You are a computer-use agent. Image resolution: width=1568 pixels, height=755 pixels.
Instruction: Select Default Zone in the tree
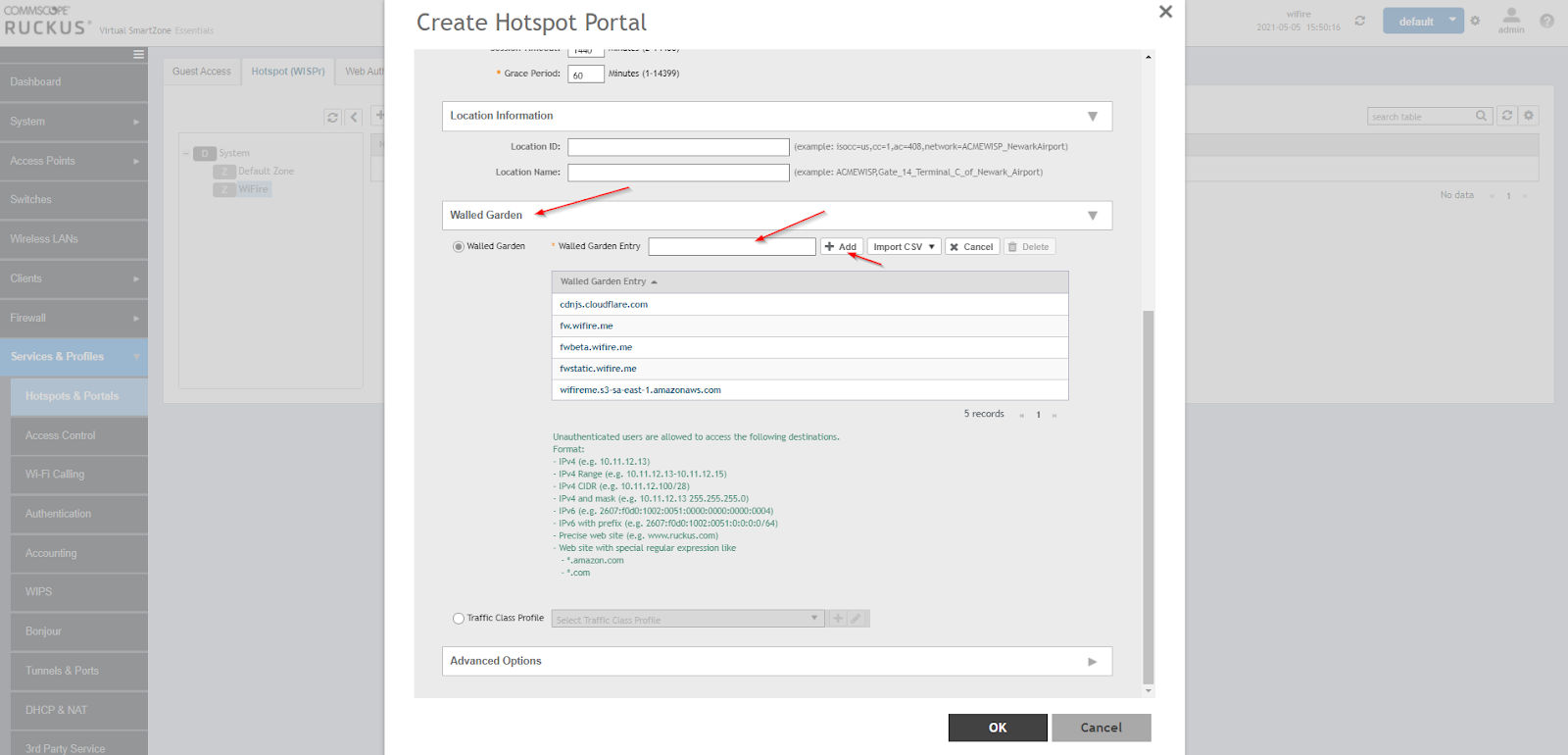266,172
